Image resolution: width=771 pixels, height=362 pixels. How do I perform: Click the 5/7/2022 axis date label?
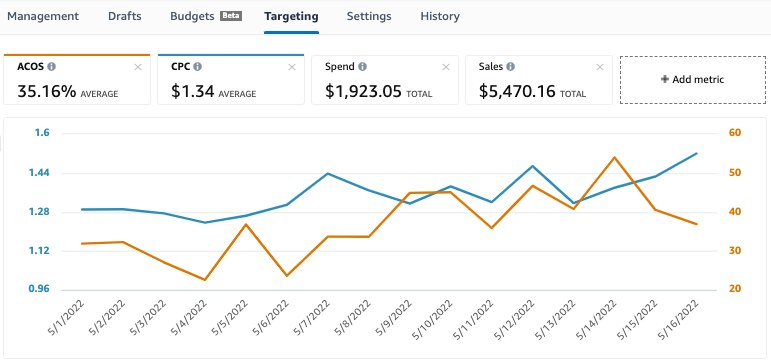[313, 317]
